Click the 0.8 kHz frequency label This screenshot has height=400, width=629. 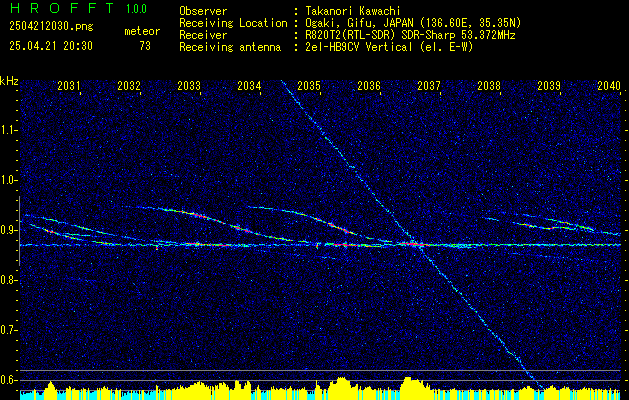7,280
